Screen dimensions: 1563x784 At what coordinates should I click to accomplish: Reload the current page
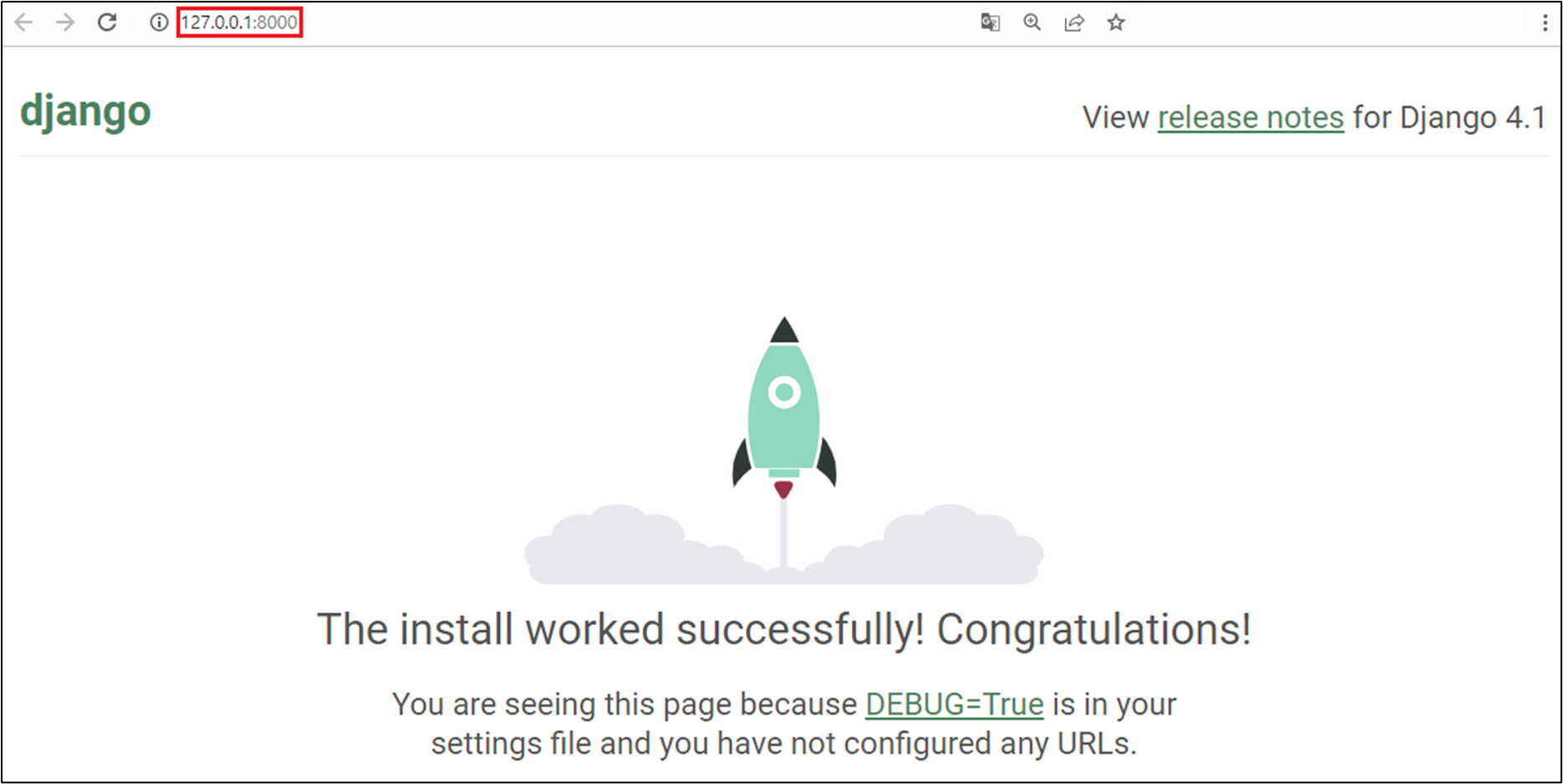107,22
